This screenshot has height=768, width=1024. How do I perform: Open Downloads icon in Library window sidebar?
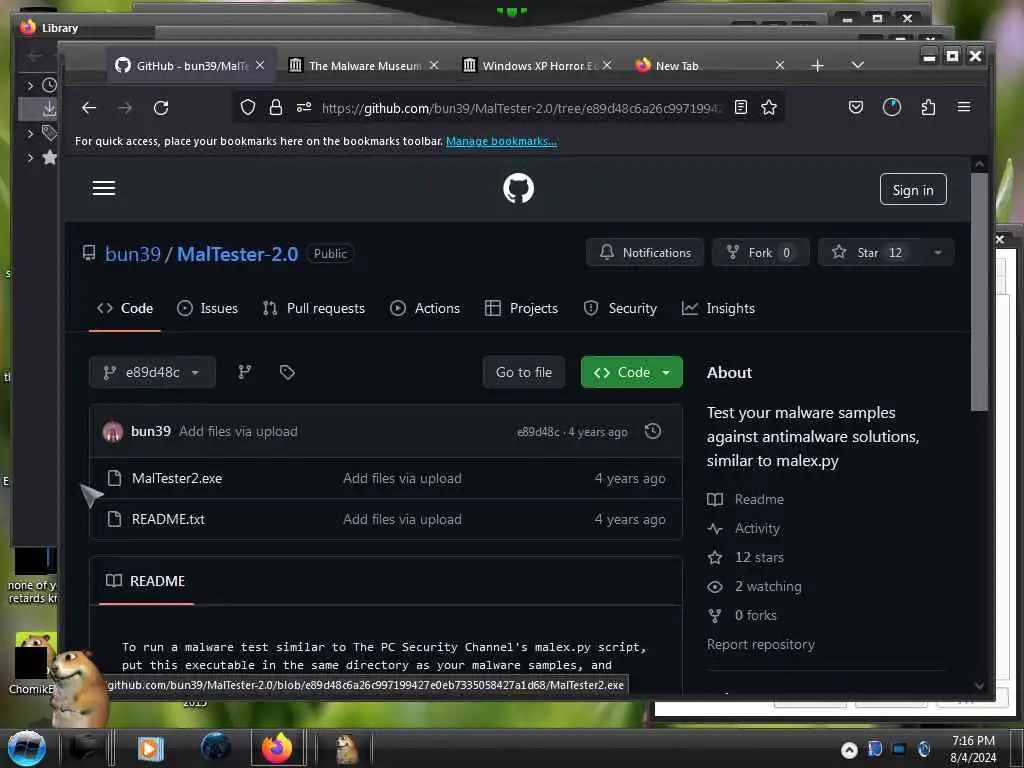pyautogui.click(x=49, y=109)
